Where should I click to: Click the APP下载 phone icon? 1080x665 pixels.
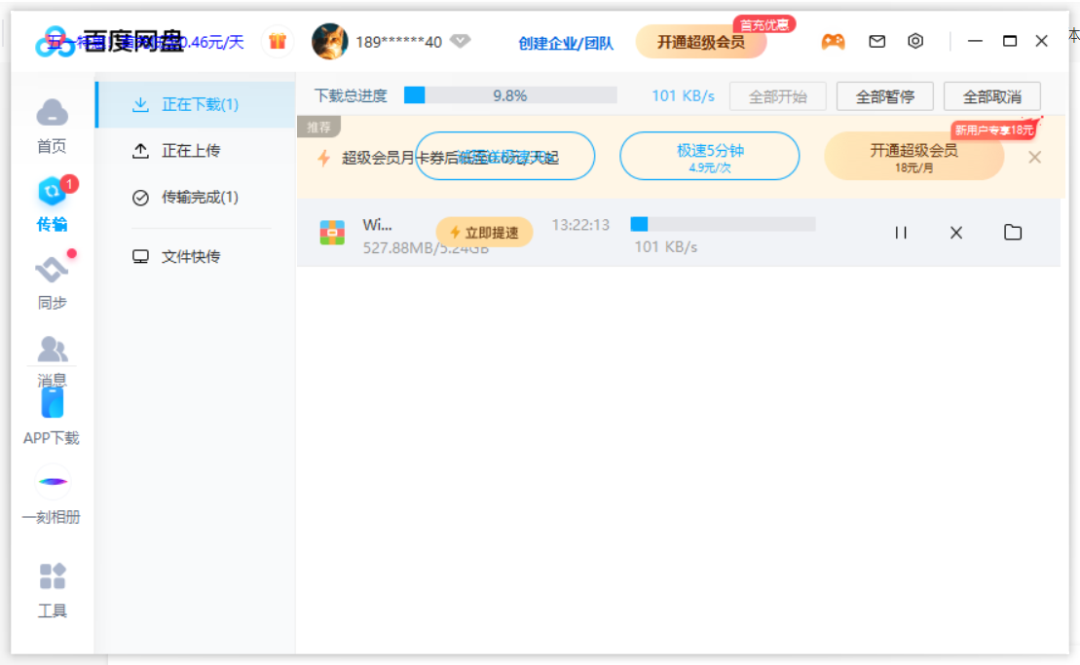point(52,403)
